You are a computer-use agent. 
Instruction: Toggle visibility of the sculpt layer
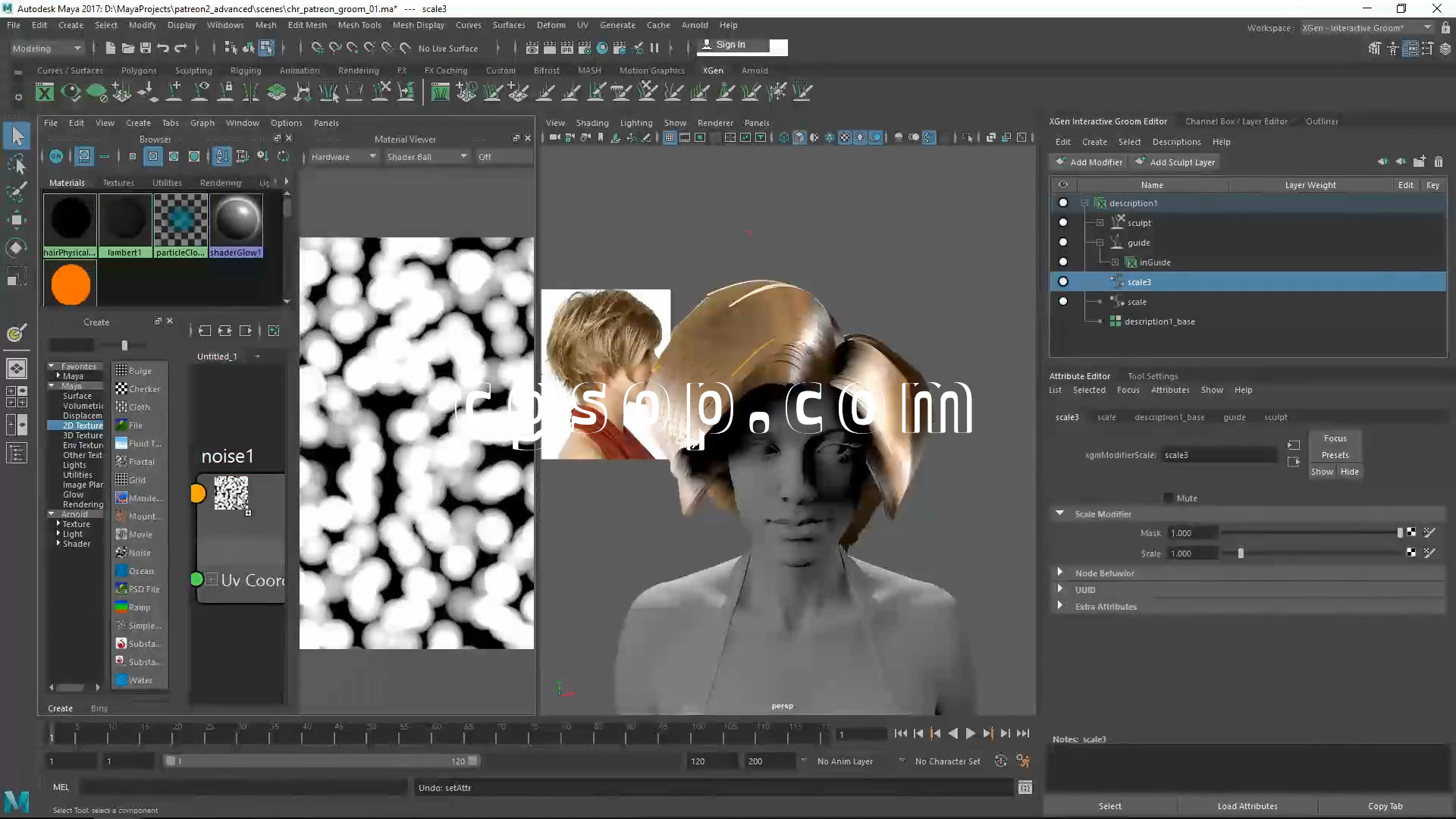(x=1063, y=223)
